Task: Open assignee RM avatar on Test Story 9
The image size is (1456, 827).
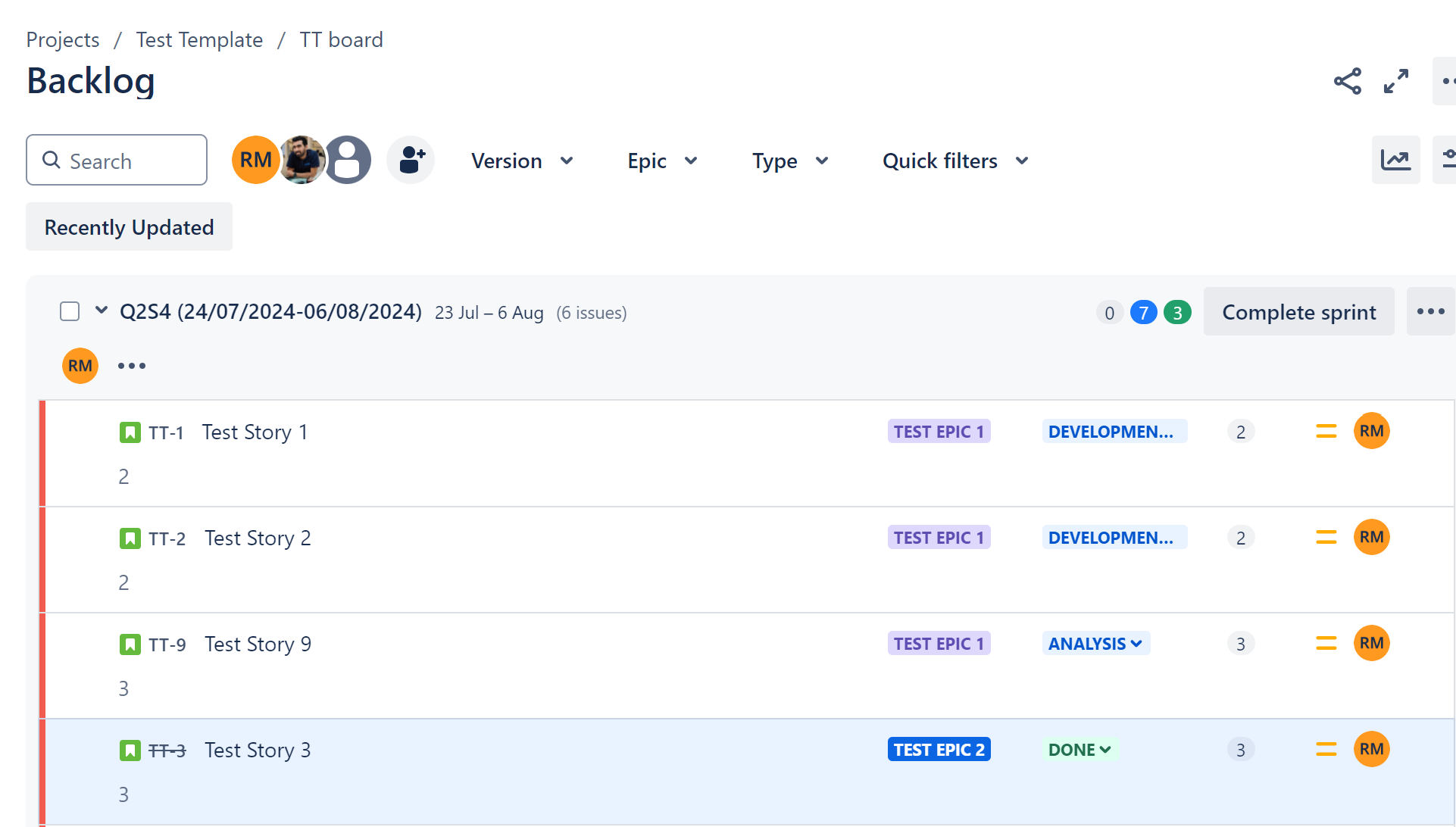Action: pos(1372,643)
